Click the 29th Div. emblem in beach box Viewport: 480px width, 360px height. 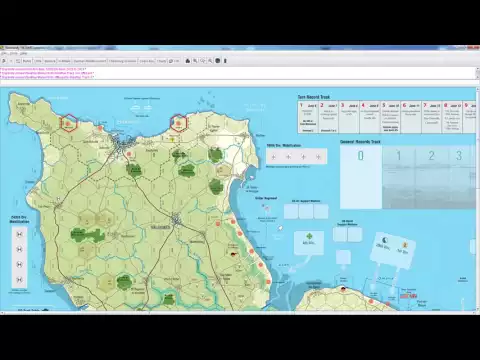[384, 241]
